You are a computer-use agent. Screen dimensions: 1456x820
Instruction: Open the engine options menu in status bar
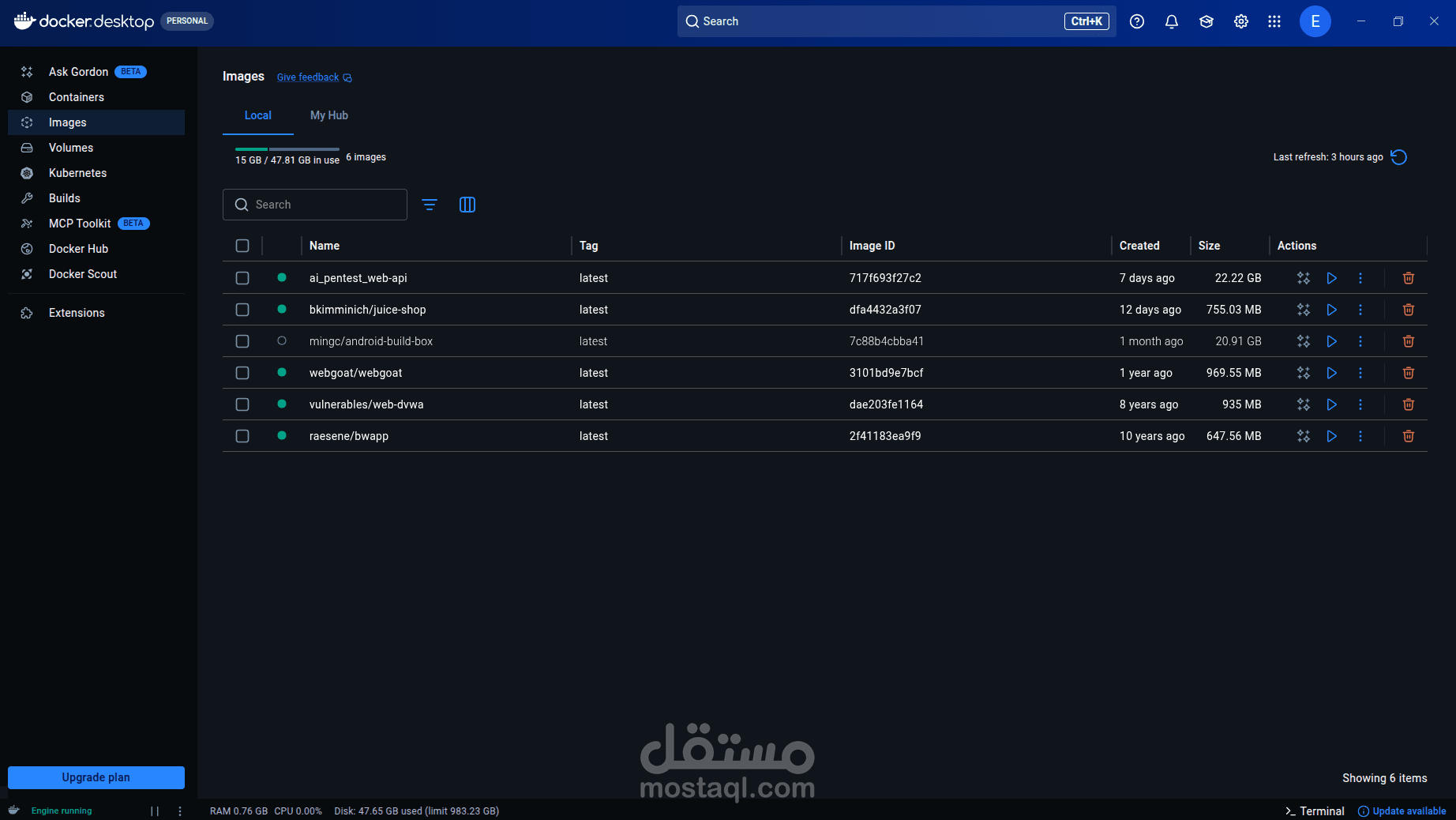pyautogui.click(x=180, y=811)
